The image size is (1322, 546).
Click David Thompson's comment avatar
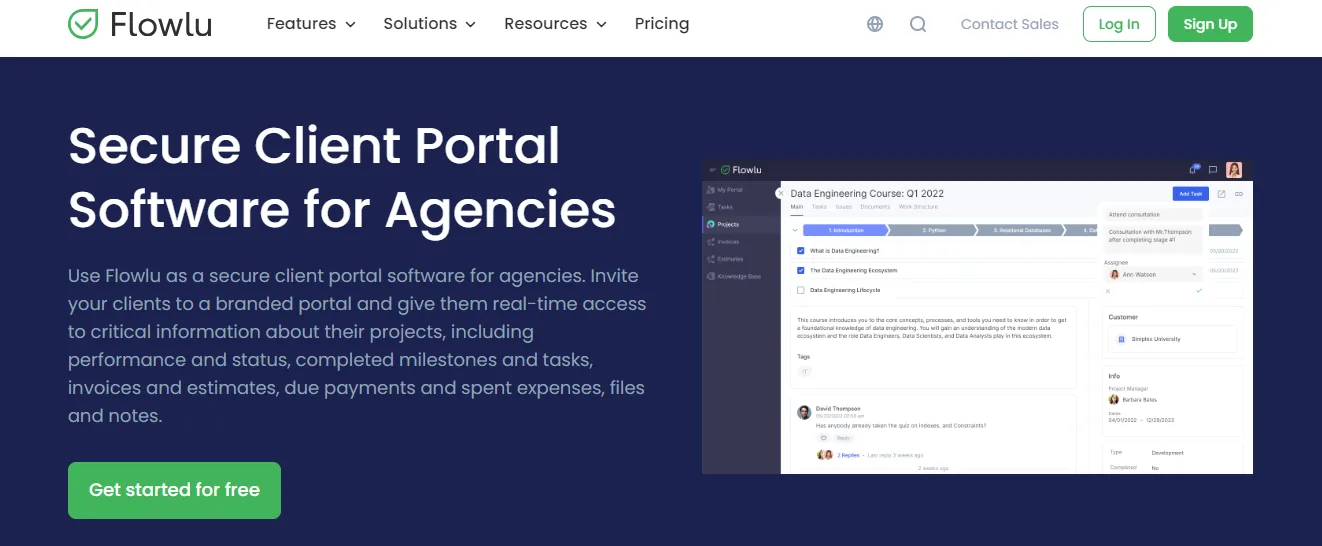click(804, 412)
